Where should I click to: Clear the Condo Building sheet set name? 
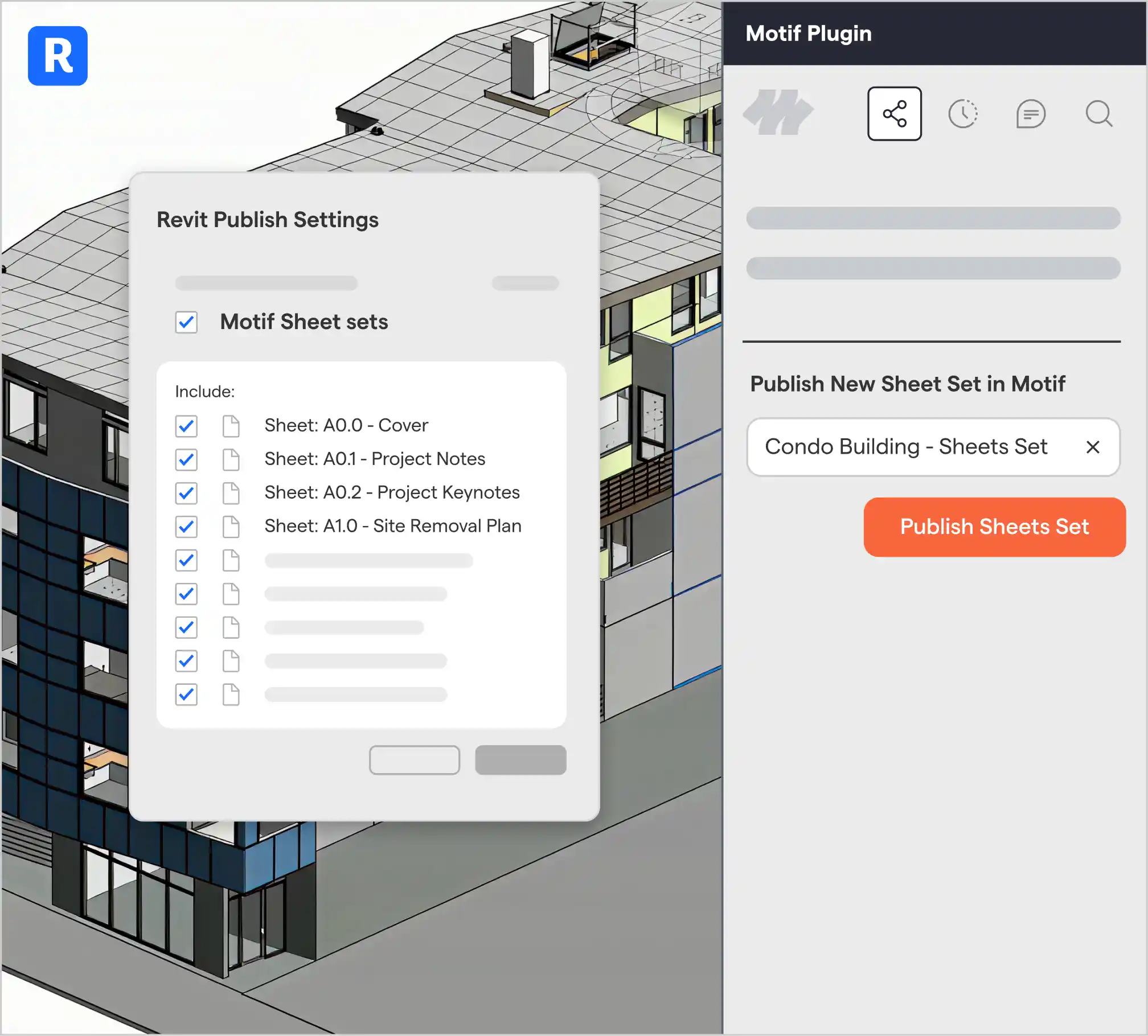1092,447
